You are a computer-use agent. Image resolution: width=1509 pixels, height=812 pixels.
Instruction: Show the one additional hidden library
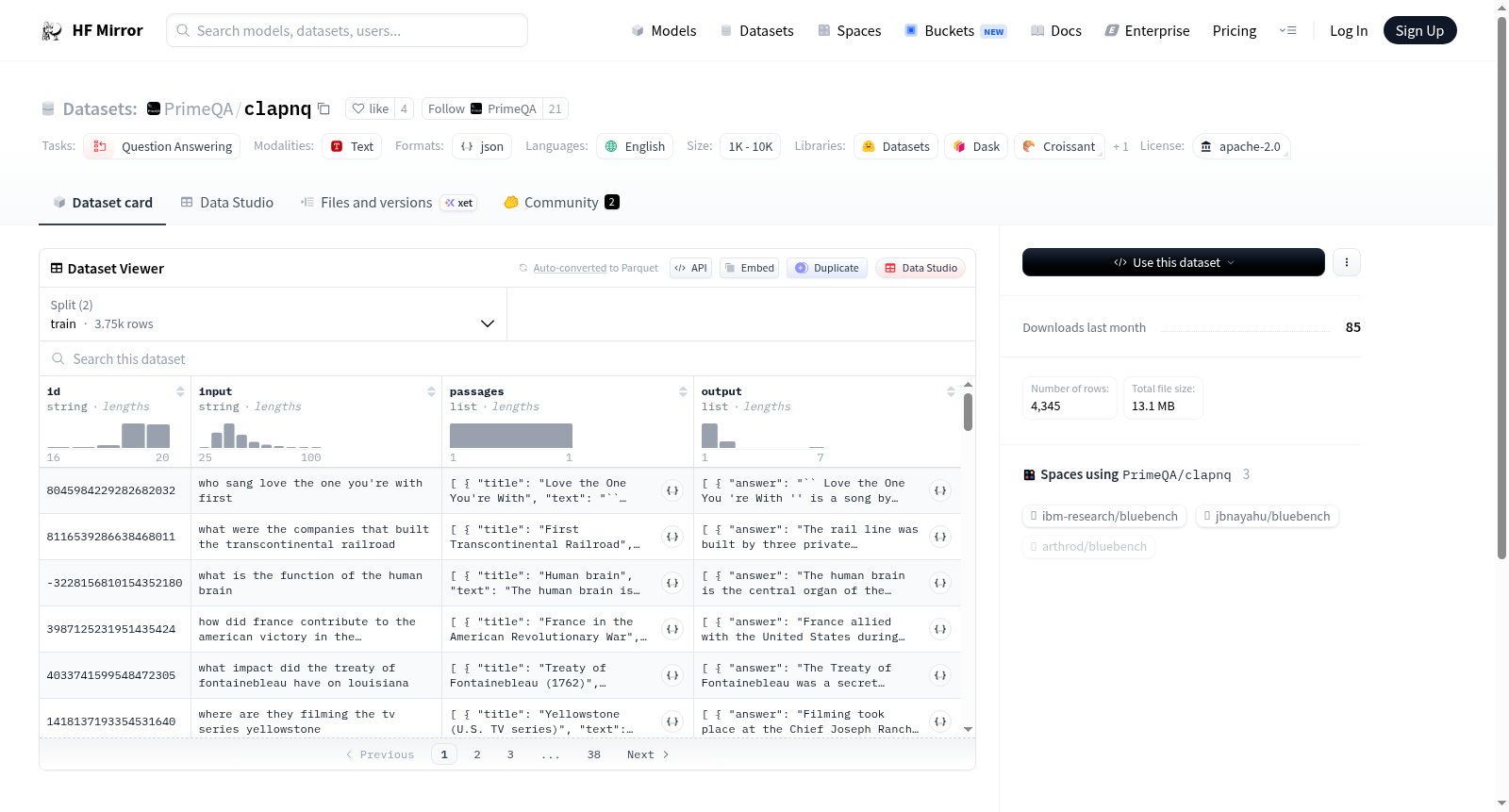[x=1120, y=146]
